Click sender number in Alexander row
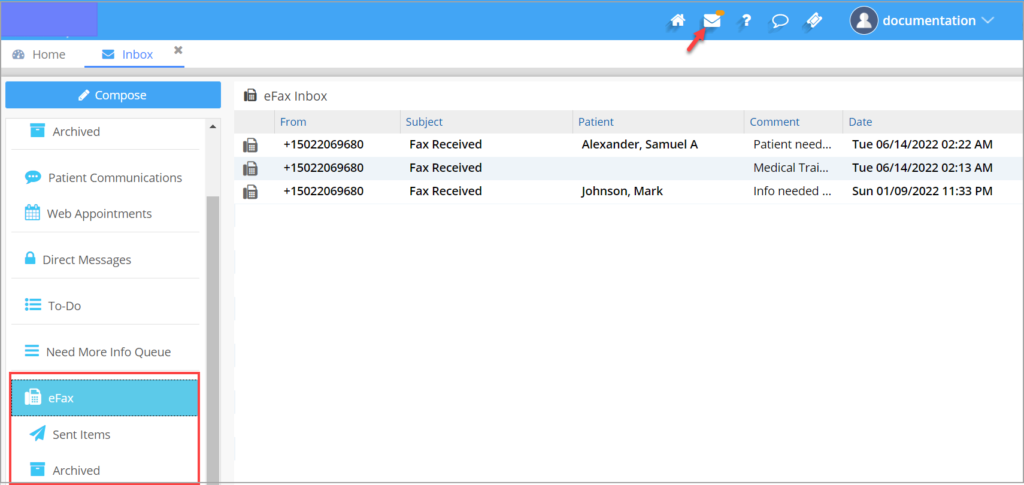This screenshot has height=485, width=1024. 323,144
